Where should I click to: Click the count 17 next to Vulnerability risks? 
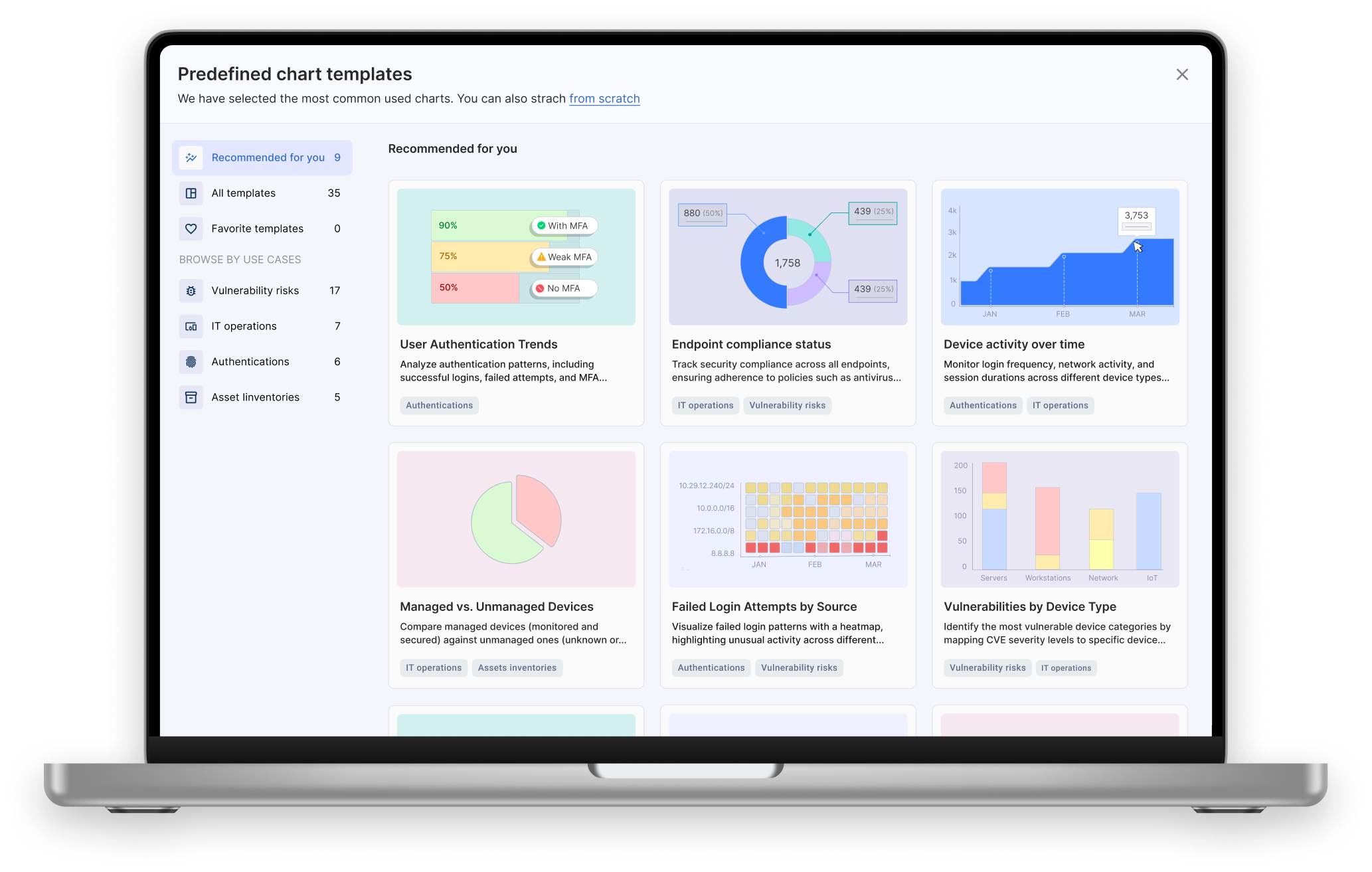(335, 291)
